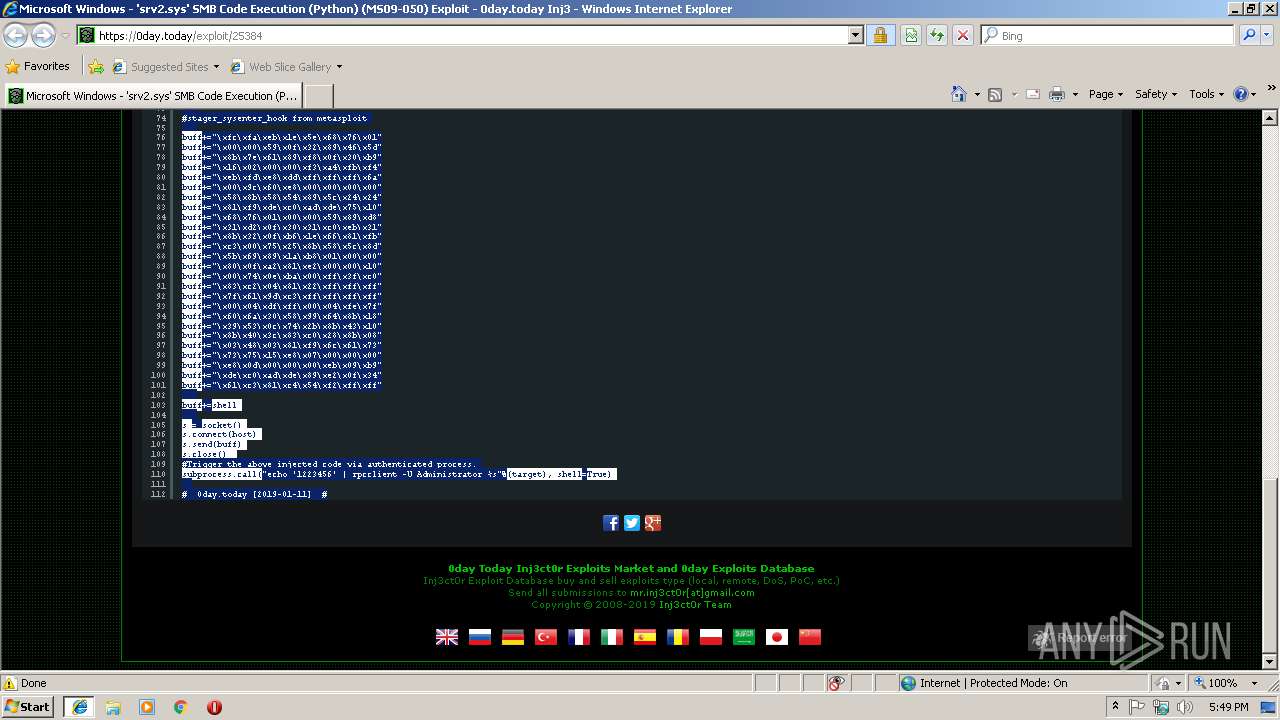1280x720 pixels.
Task: Go forward with the Forward arrow button
Action: click(x=43, y=35)
